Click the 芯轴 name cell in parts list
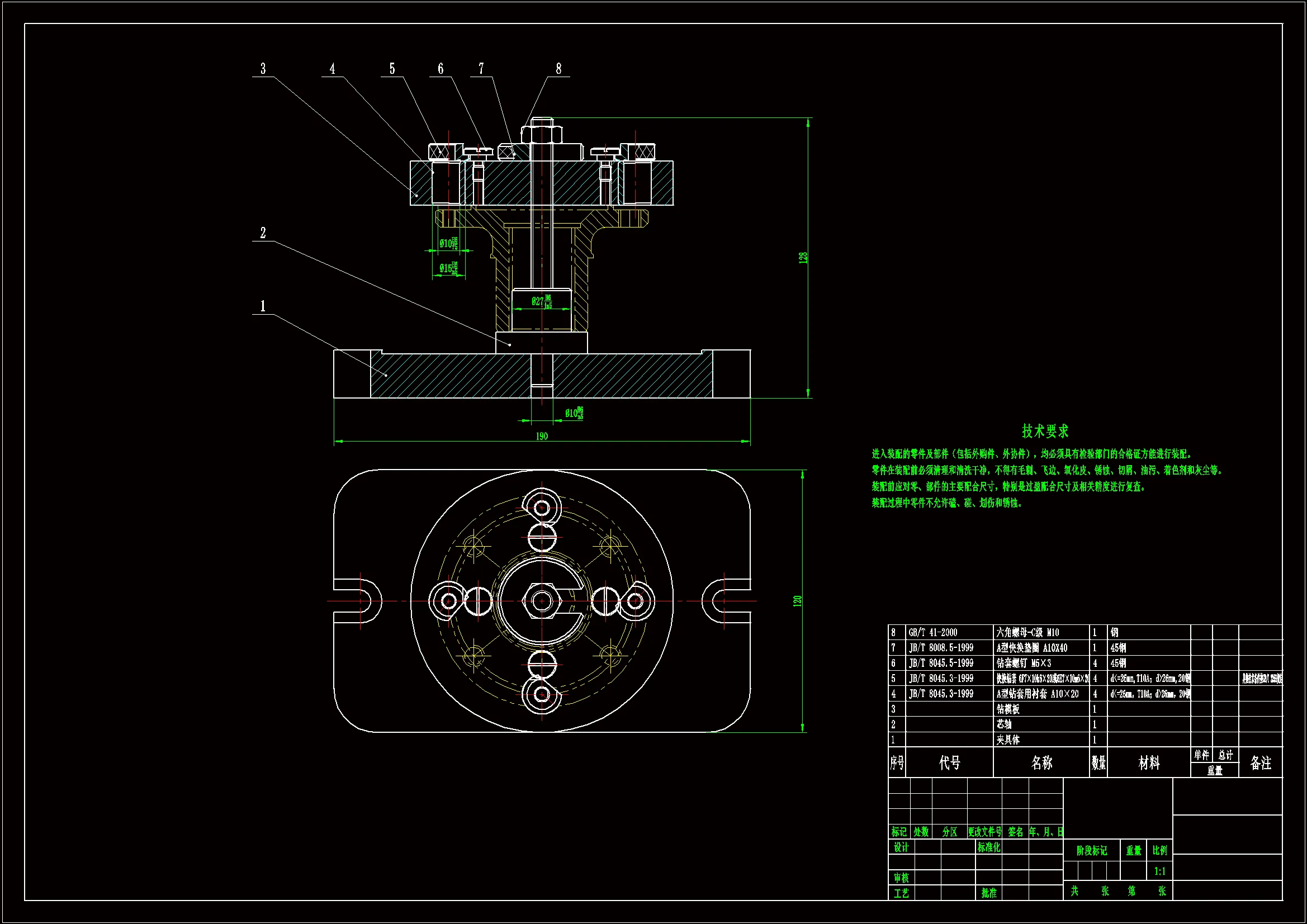This screenshot has height=924, width=1307. (1004, 724)
